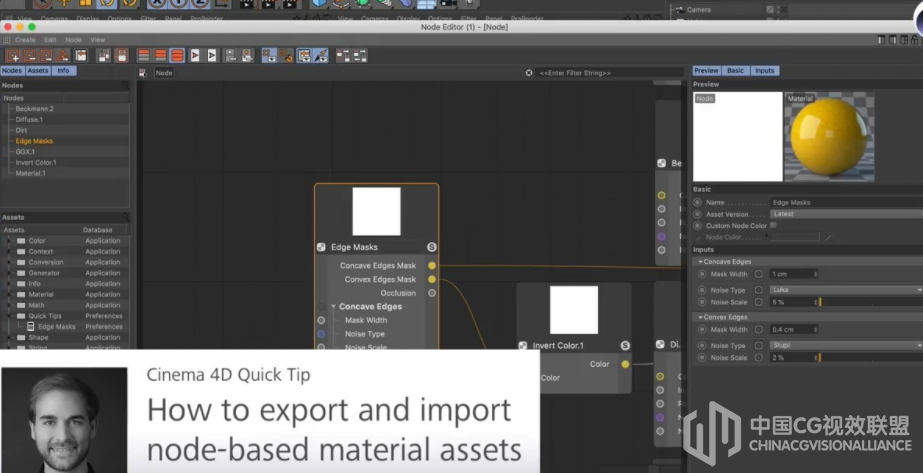
Task: Click the Name input field showing Edge Masks
Action: tap(846, 202)
